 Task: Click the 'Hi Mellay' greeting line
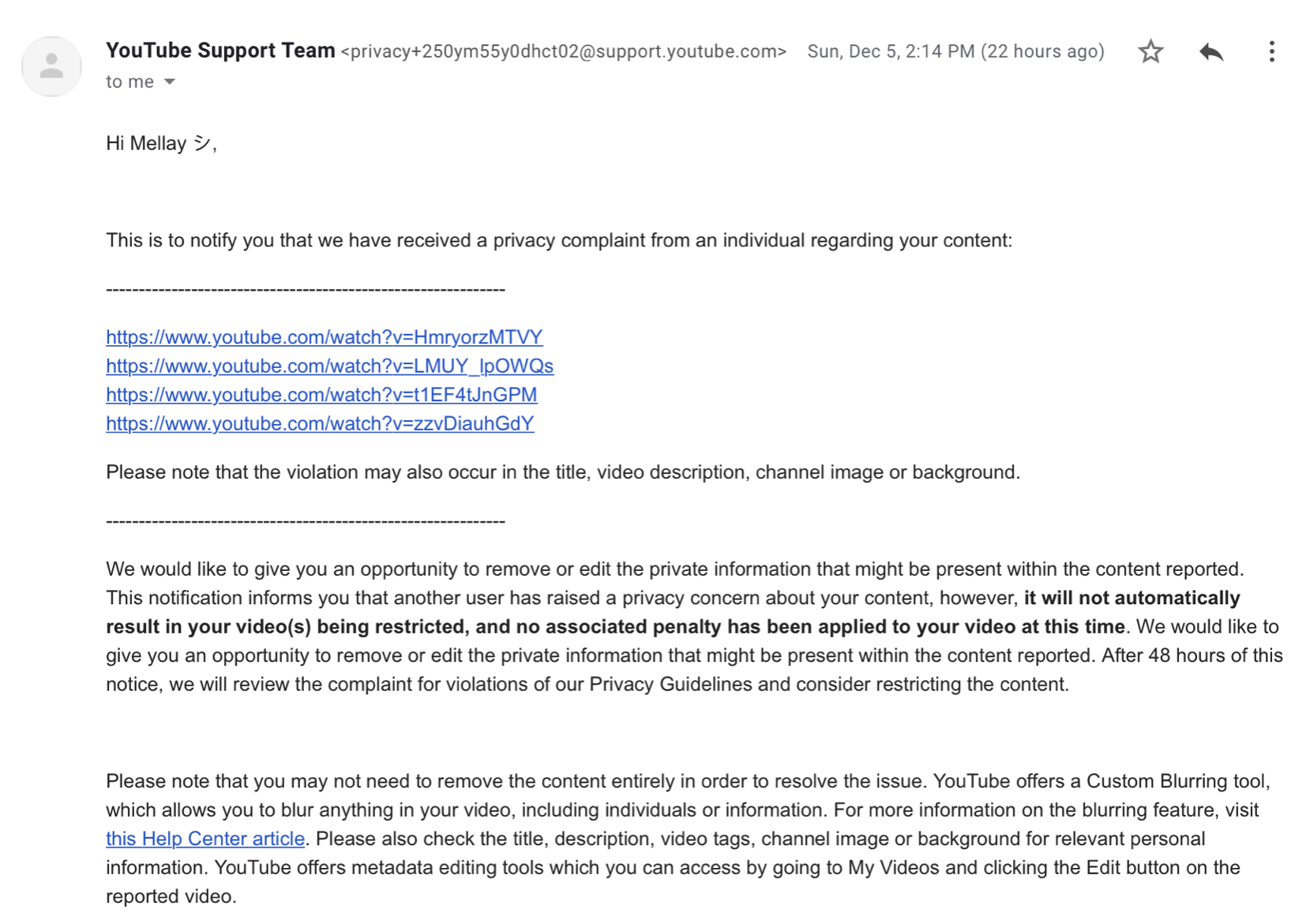click(x=161, y=143)
